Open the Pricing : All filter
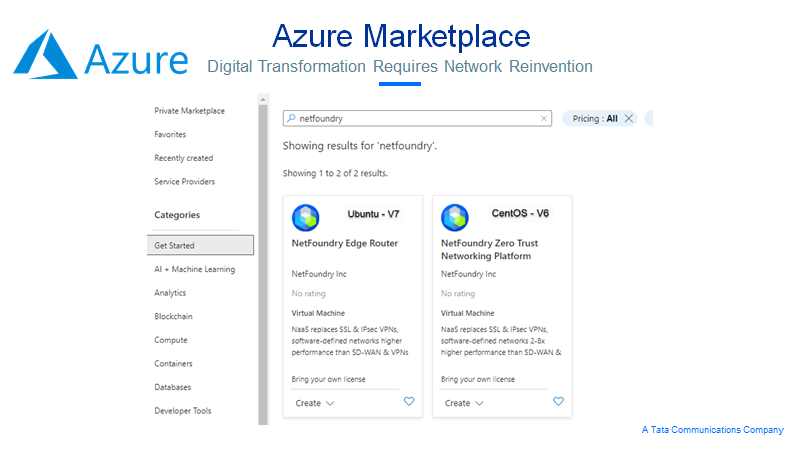The height and width of the screenshot is (450, 800). [x=594, y=118]
